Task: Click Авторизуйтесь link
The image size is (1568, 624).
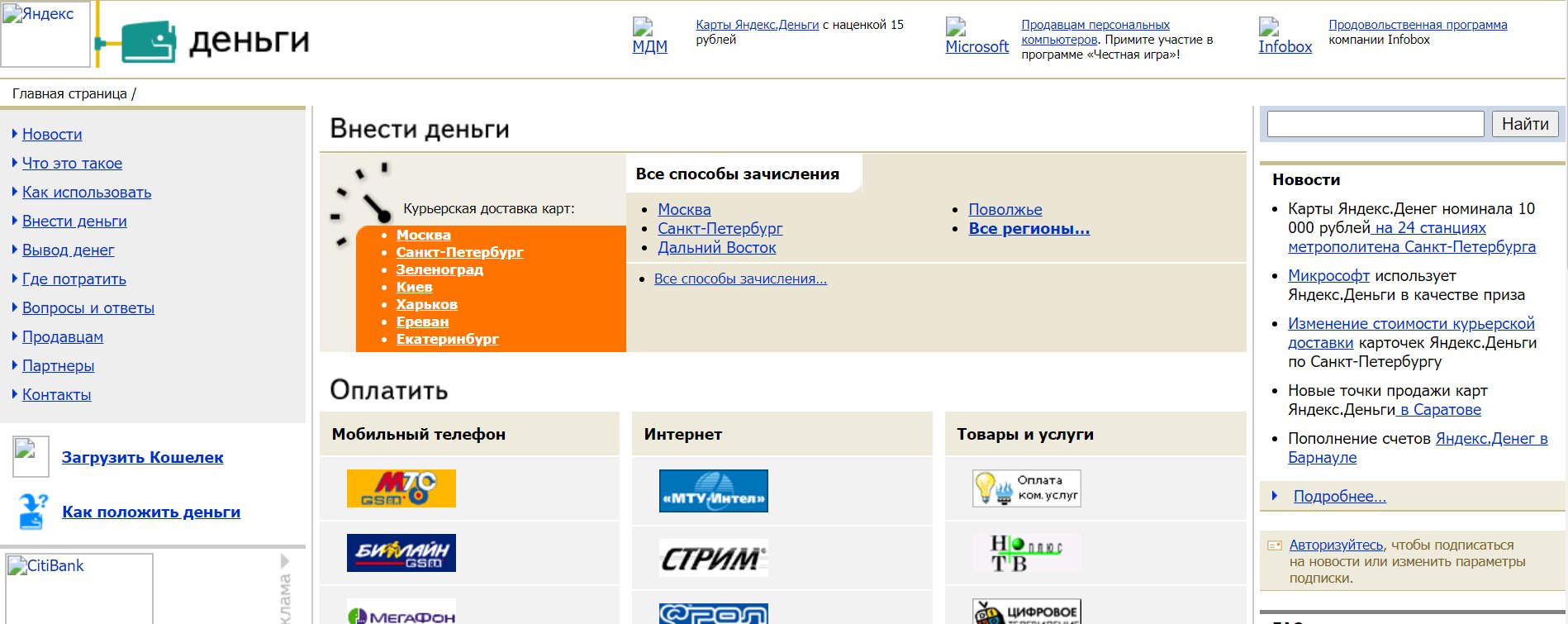Action: click(x=1336, y=545)
